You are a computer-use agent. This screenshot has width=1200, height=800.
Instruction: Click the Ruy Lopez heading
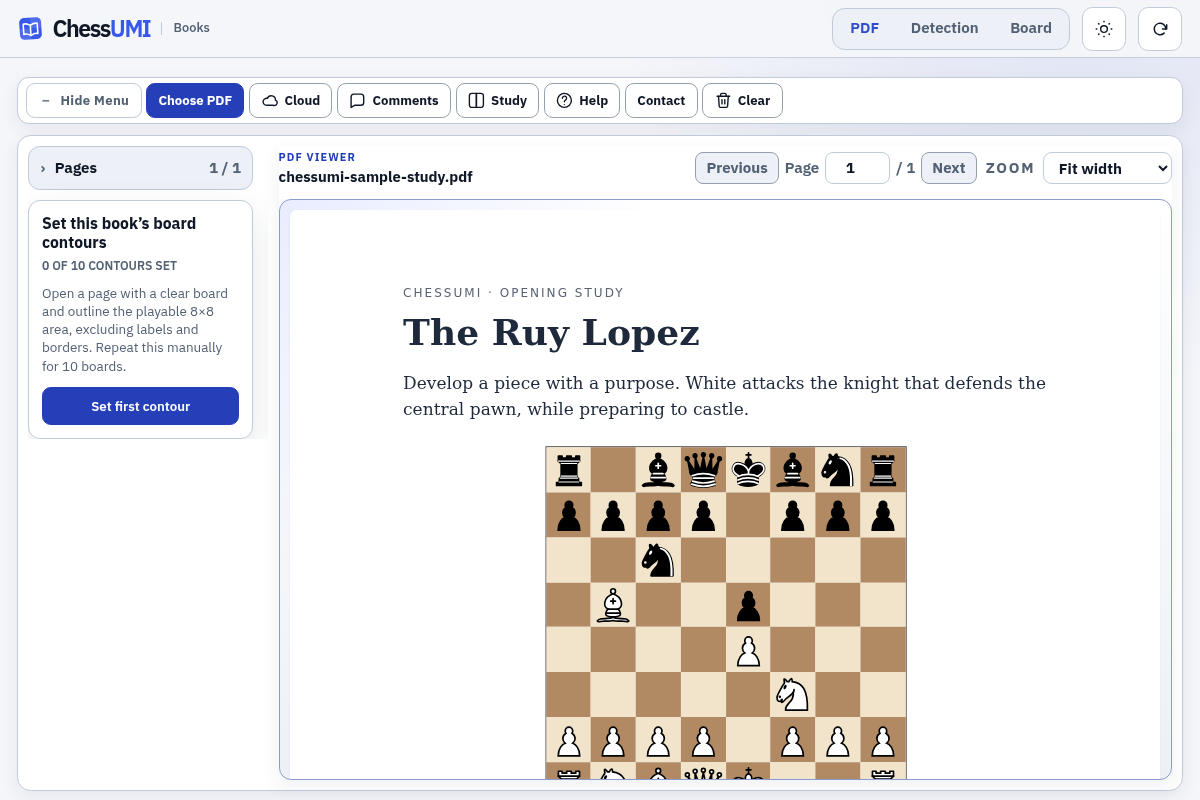[x=551, y=332]
